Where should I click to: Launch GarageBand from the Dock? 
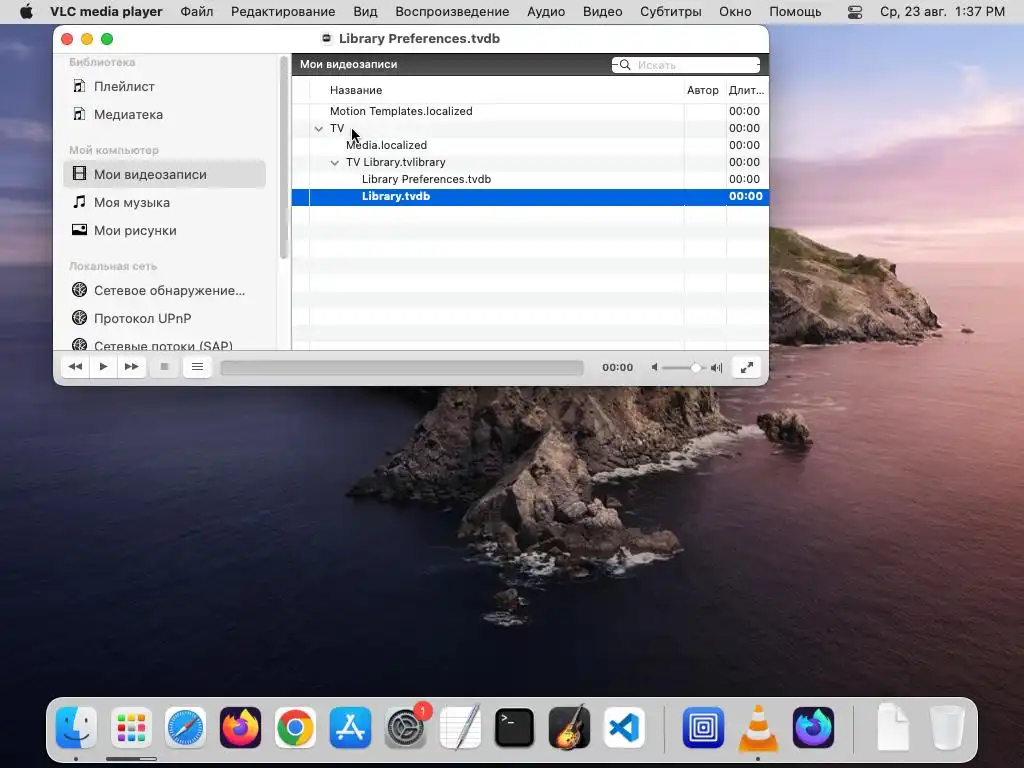point(569,727)
